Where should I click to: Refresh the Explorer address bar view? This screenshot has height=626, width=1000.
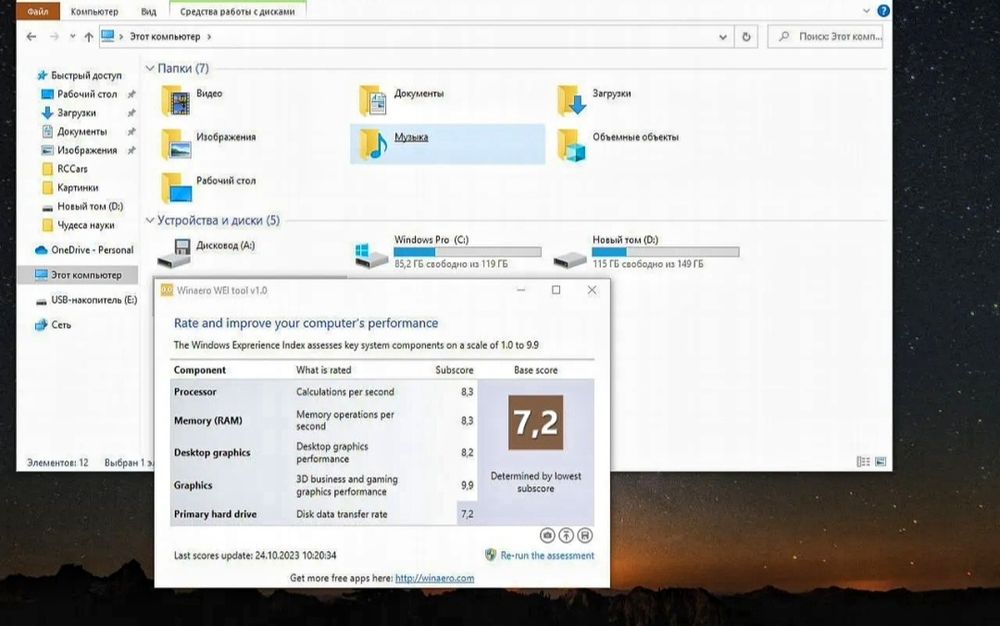click(746, 37)
